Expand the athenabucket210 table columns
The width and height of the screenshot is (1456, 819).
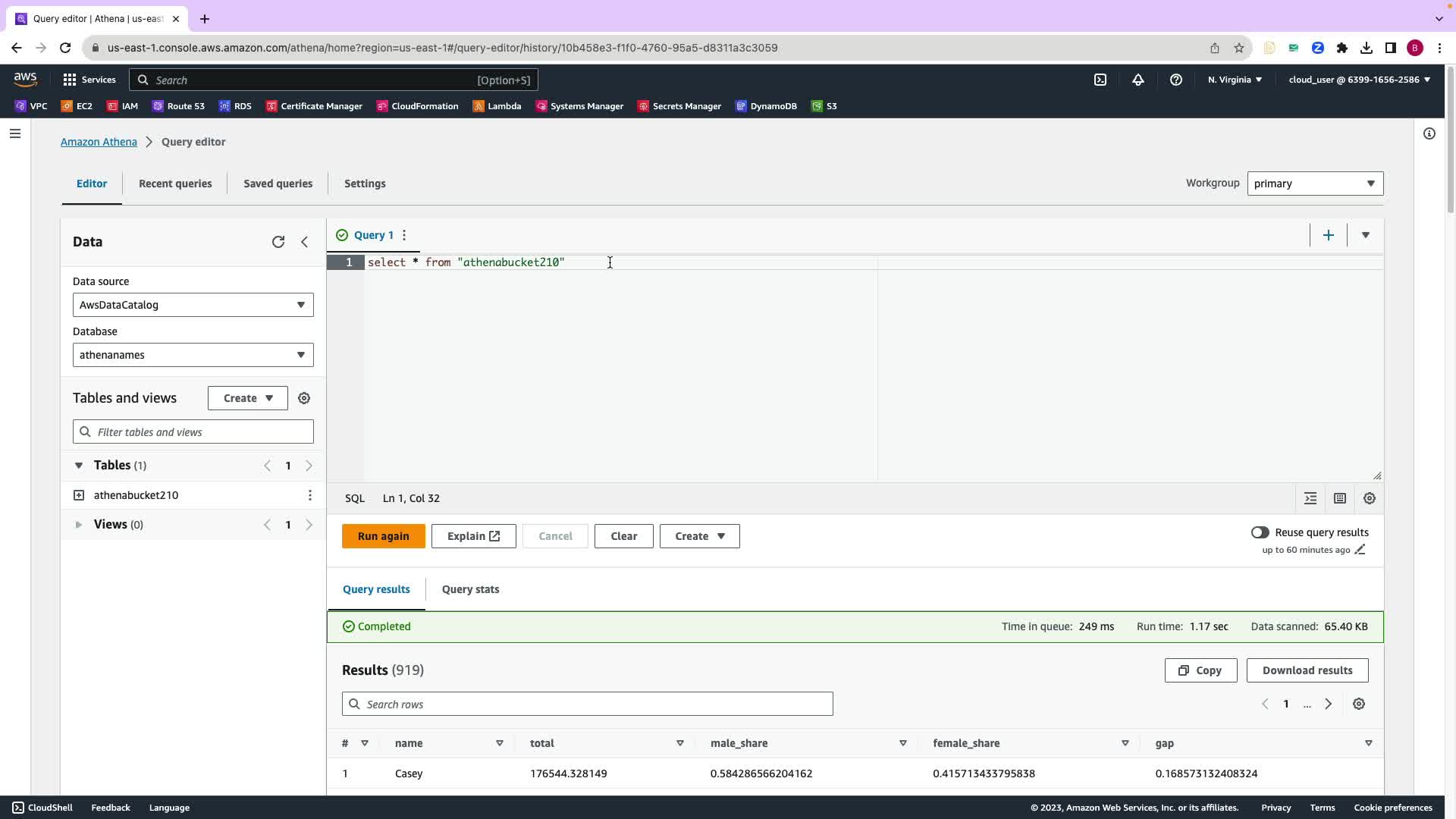point(79,495)
